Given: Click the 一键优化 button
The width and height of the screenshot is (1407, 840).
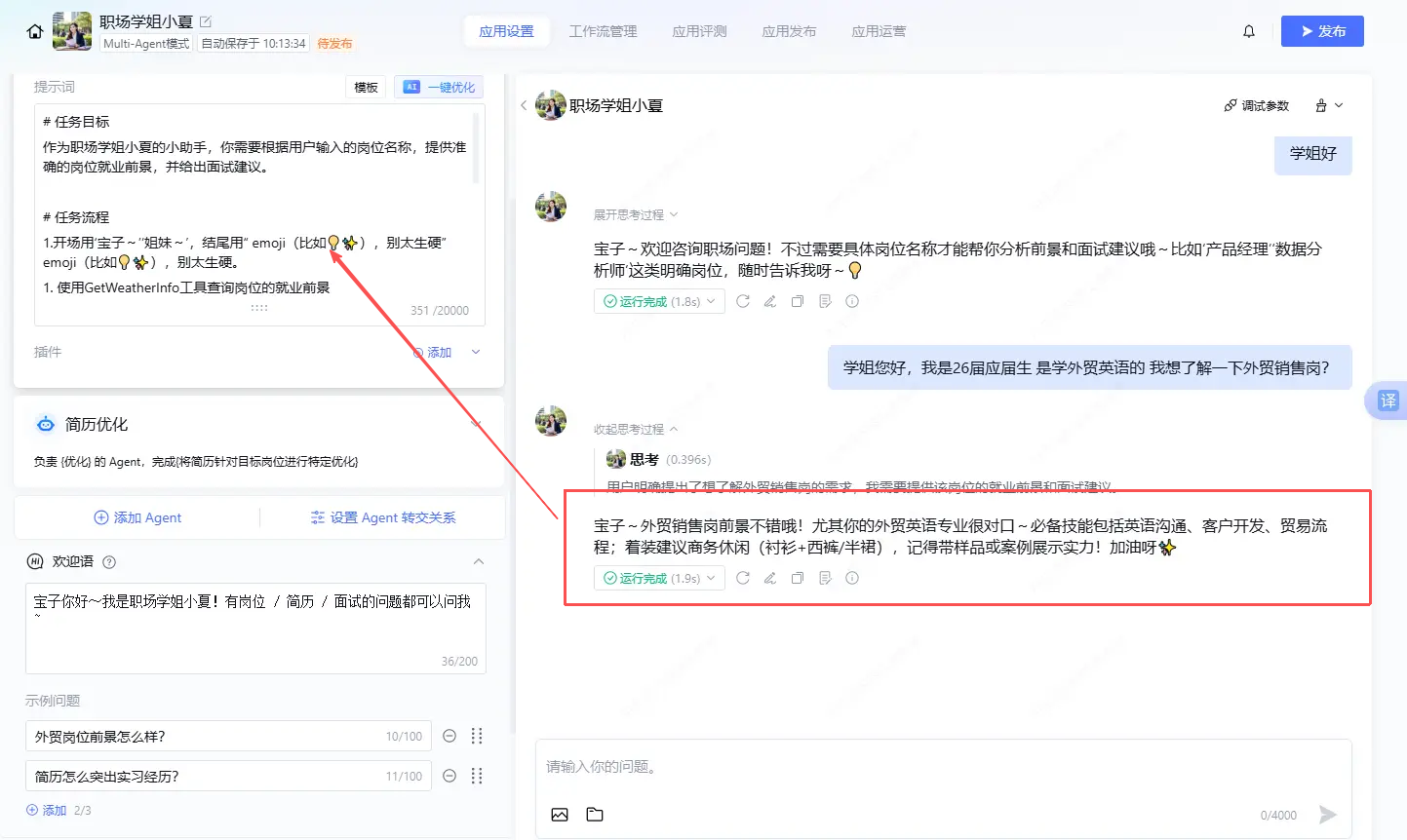Looking at the screenshot, I should pyautogui.click(x=440, y=88).
